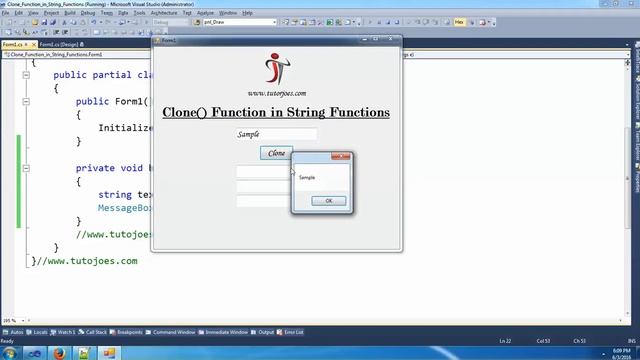Click the Save All toolbar icon
The height and width of the screenshot is (360, 640).
53,22
